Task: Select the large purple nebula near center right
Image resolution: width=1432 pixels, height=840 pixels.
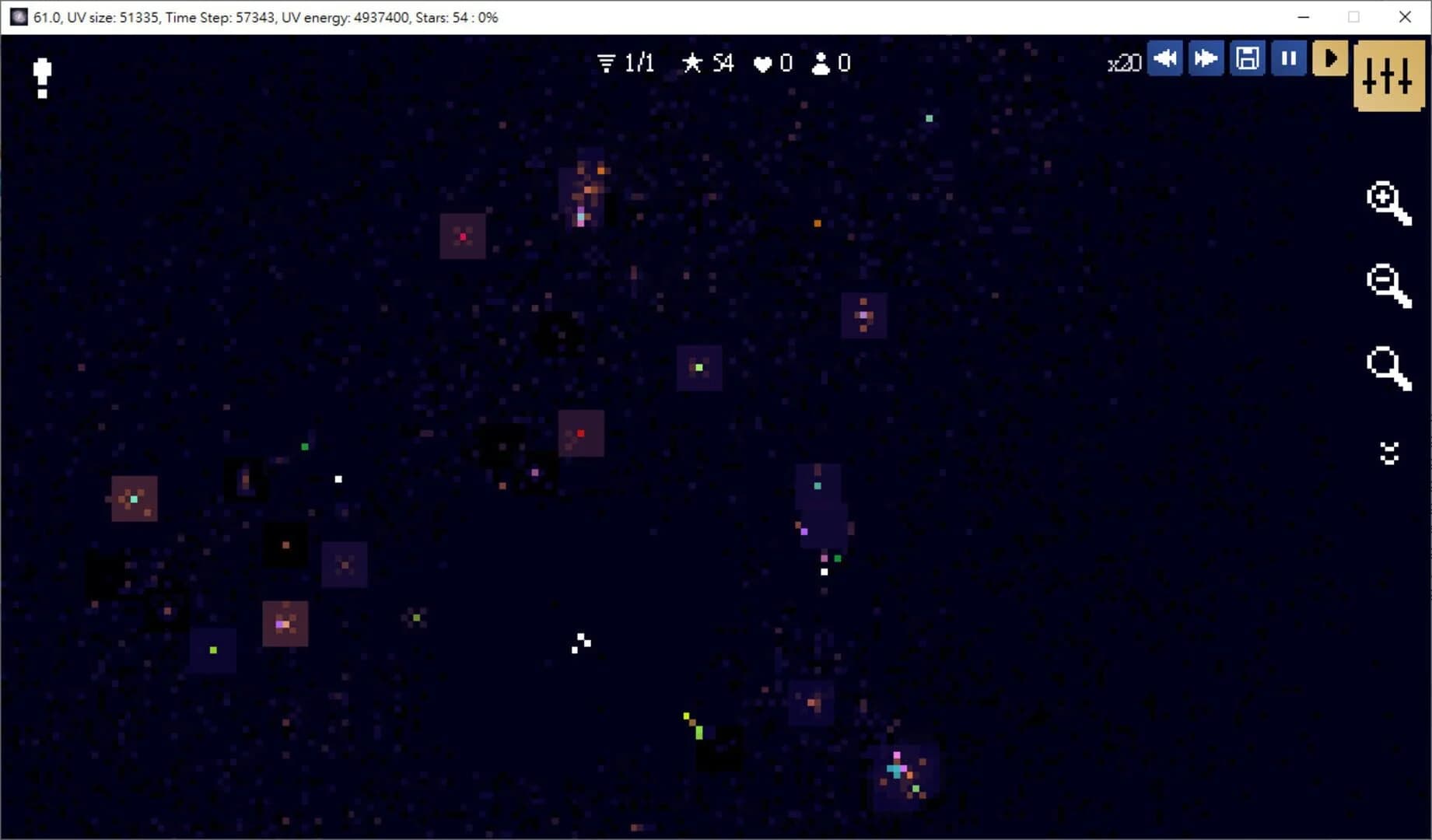Action: click(x=819, y=506)
